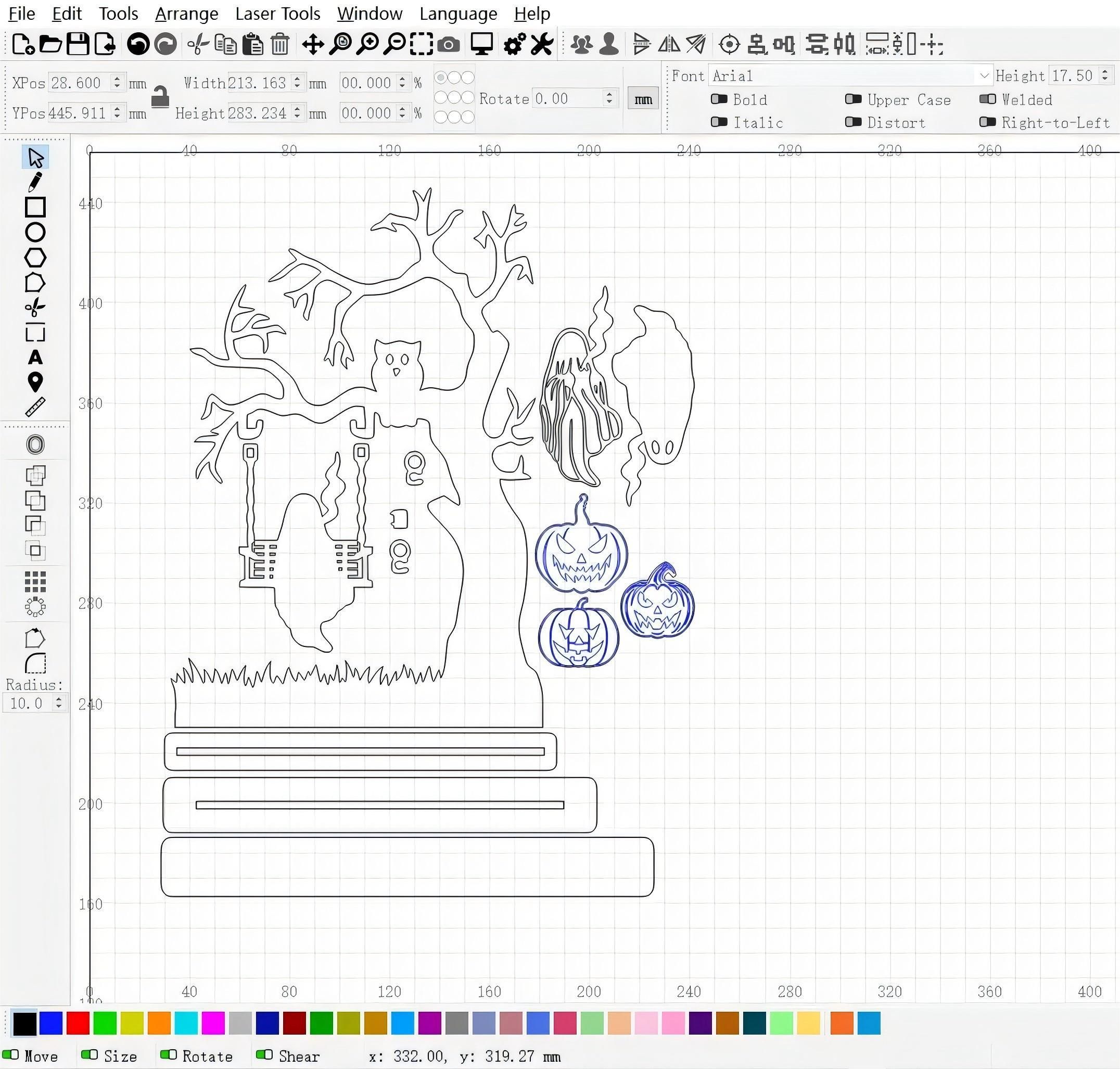Click the Radius value spinner arrows

point(58,703)
